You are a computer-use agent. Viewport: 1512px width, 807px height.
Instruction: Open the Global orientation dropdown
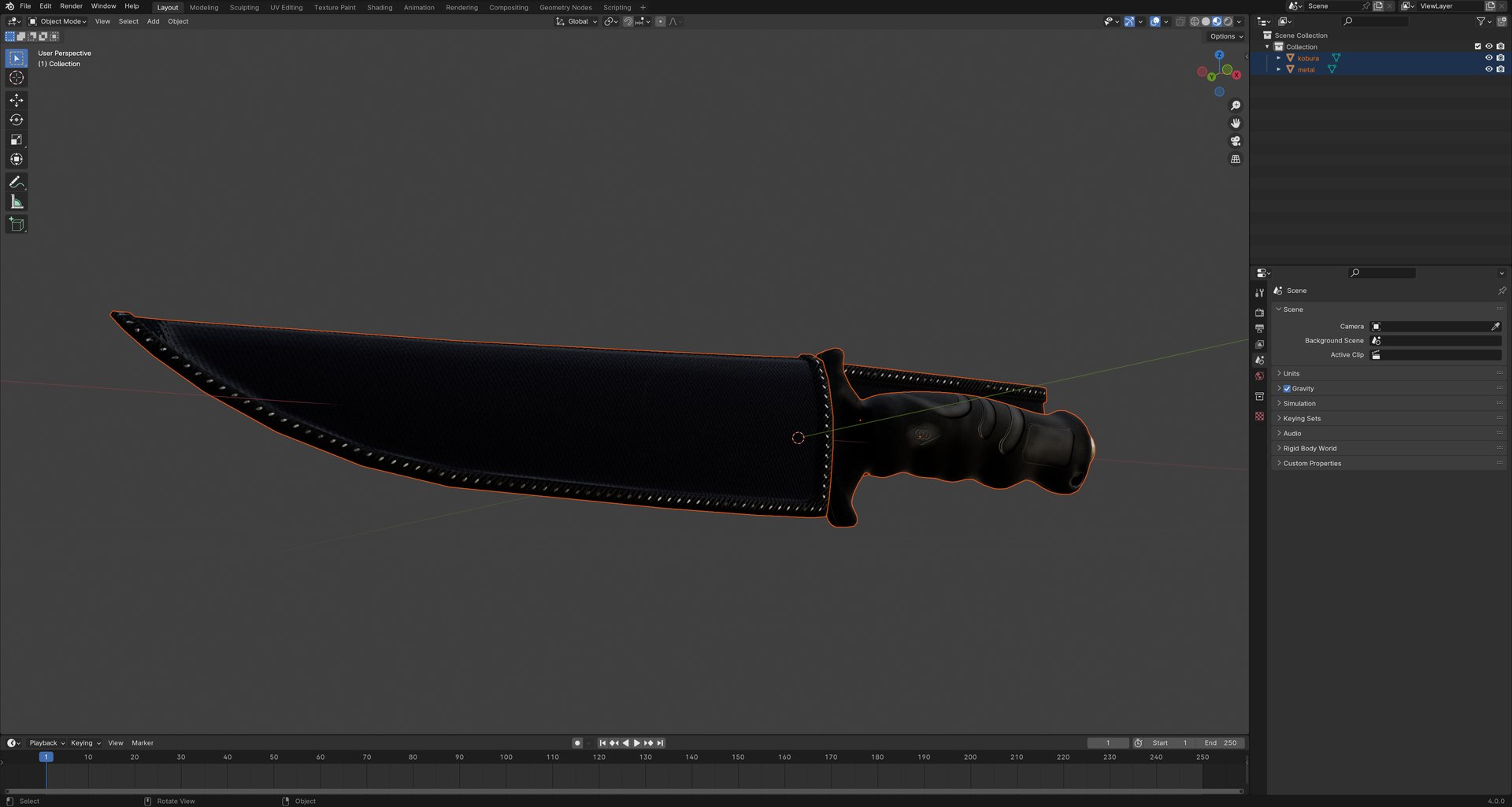pyautogui.click(x=577, y=21)
